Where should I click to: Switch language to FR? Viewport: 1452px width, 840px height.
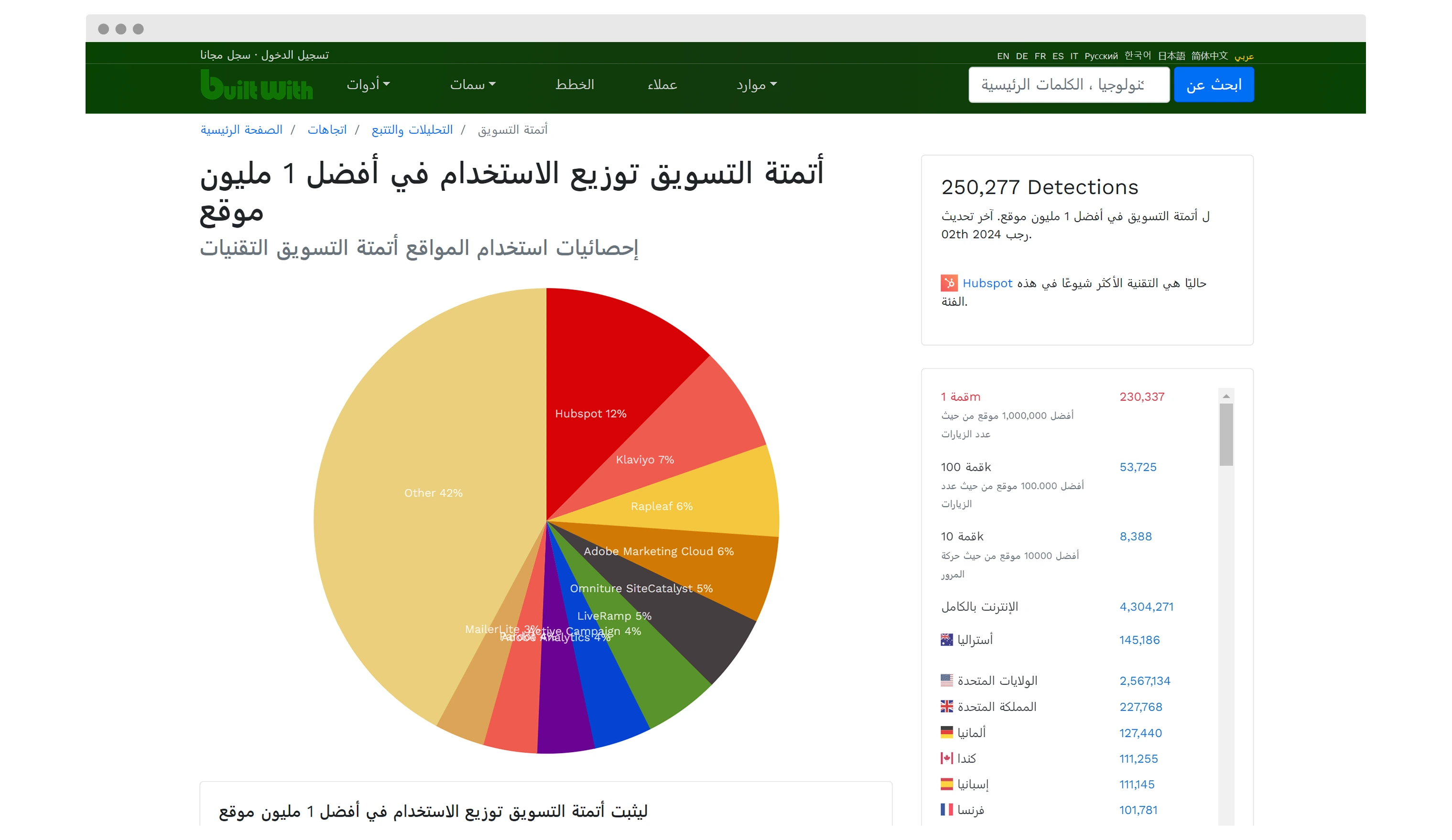[x=1040, y=56]
